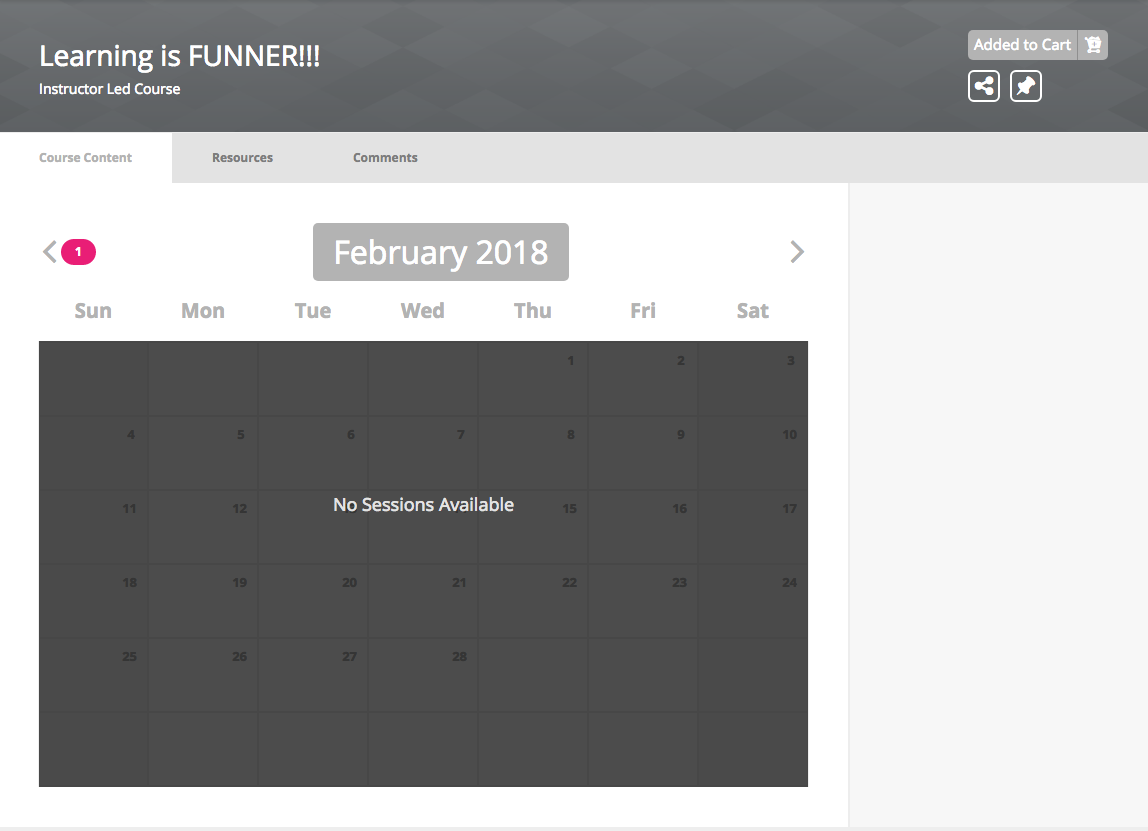
Task: Select calendar day 7
Action: (x=422, y=452)
